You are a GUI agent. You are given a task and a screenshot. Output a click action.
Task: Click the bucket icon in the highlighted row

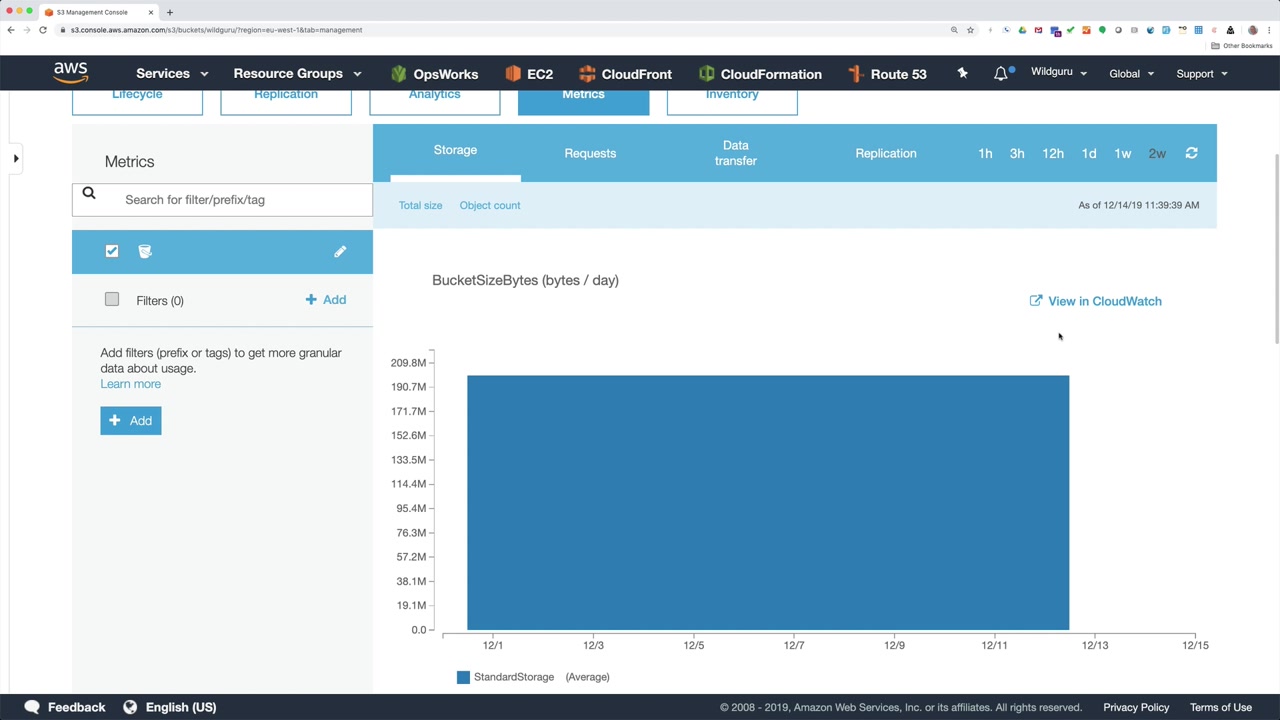[145, 251]
